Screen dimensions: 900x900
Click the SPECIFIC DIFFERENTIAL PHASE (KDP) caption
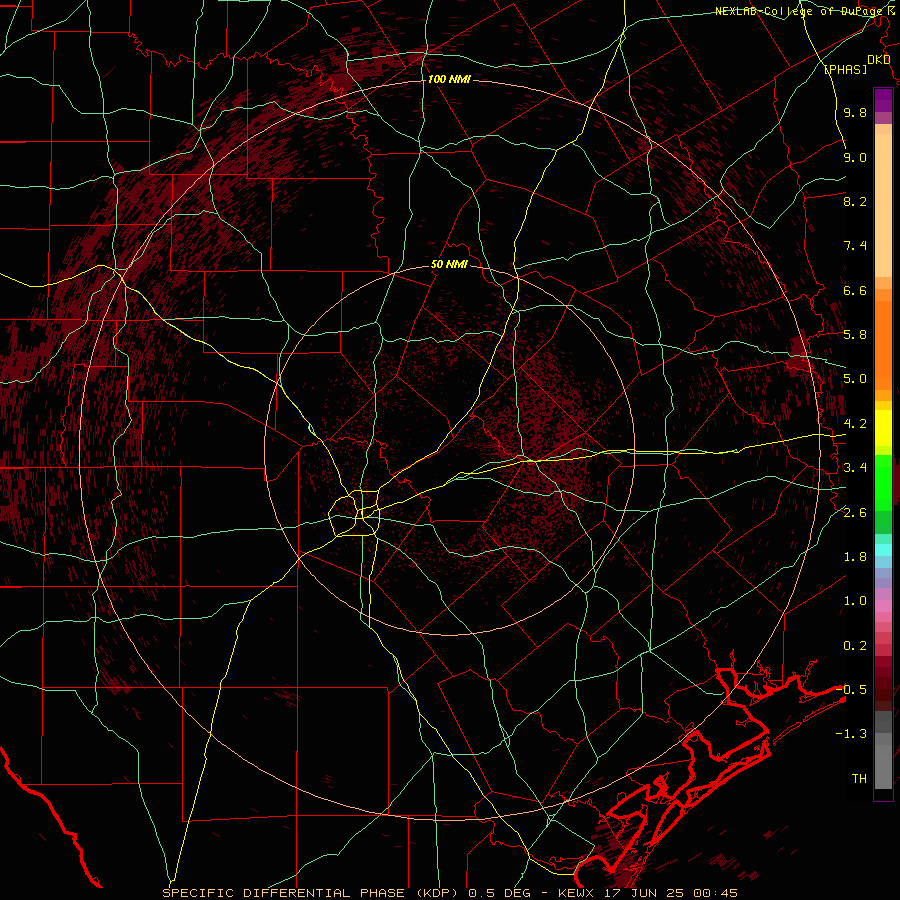pos(312,893)
